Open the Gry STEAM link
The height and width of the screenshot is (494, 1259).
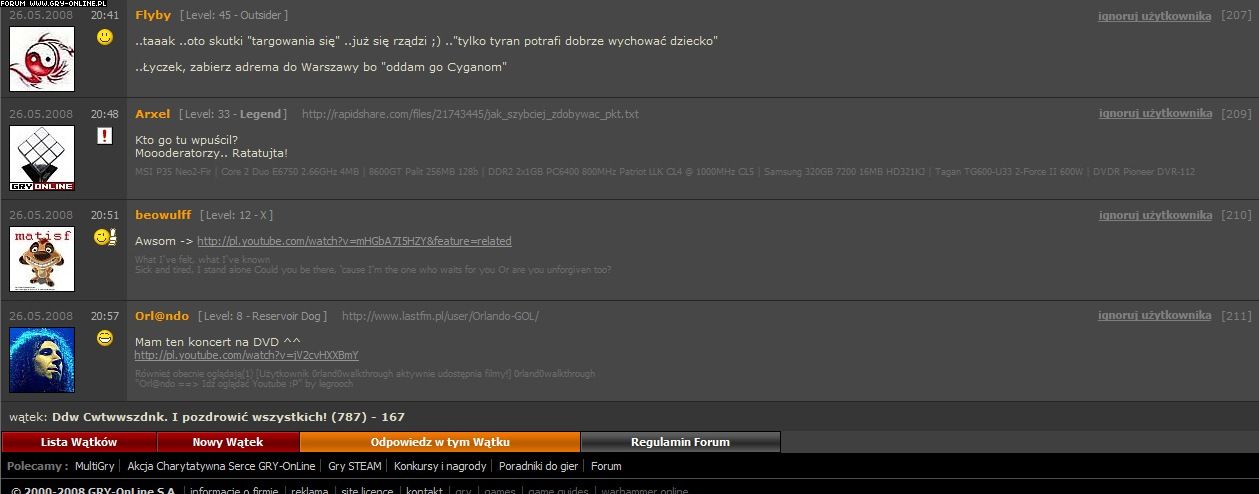tap(355, 466)
